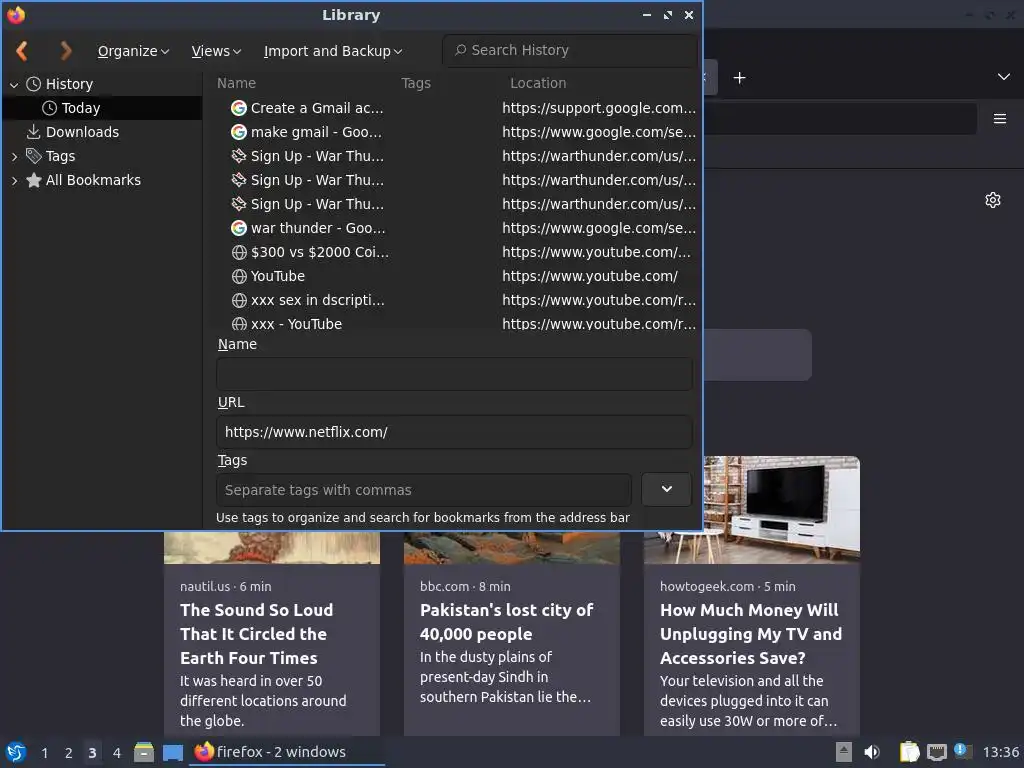Click the removable media eject tray icon
Image resolution: width=1024 pixels, height=768 pixels.
844,752
